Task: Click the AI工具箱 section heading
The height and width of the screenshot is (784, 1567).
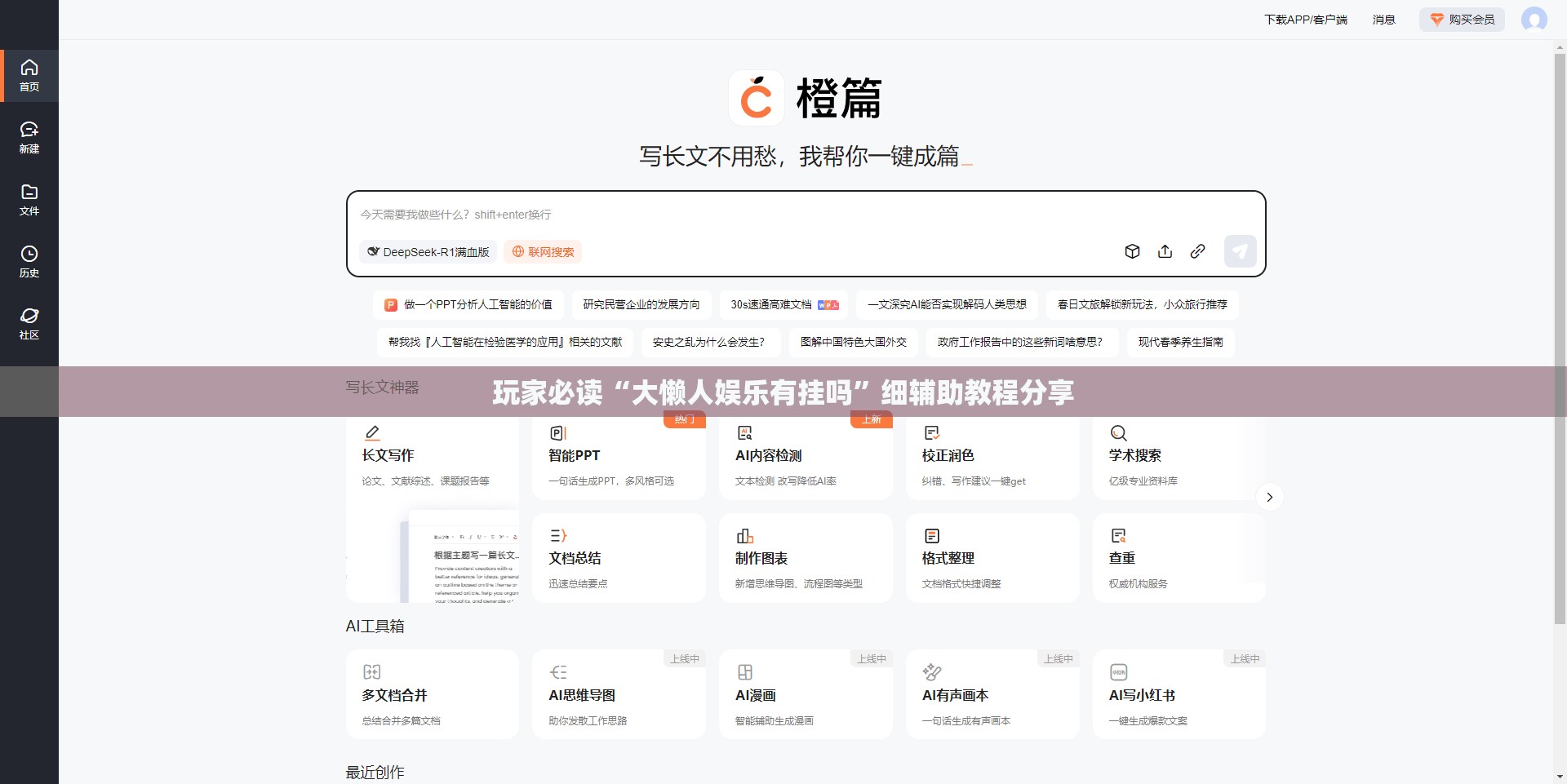Action: point(375,626)
